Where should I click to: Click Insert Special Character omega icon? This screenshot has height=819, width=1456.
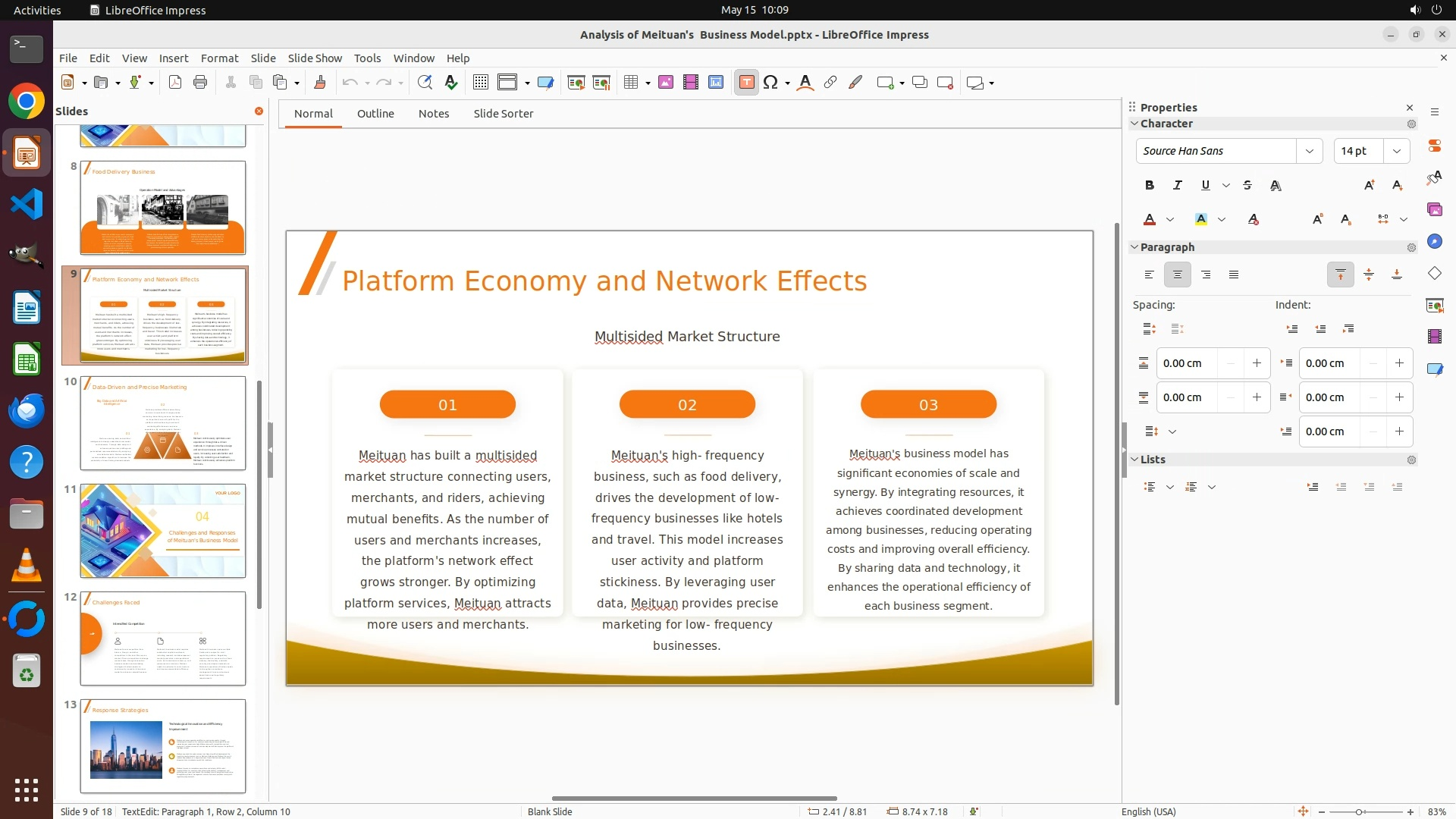[770, 83]
